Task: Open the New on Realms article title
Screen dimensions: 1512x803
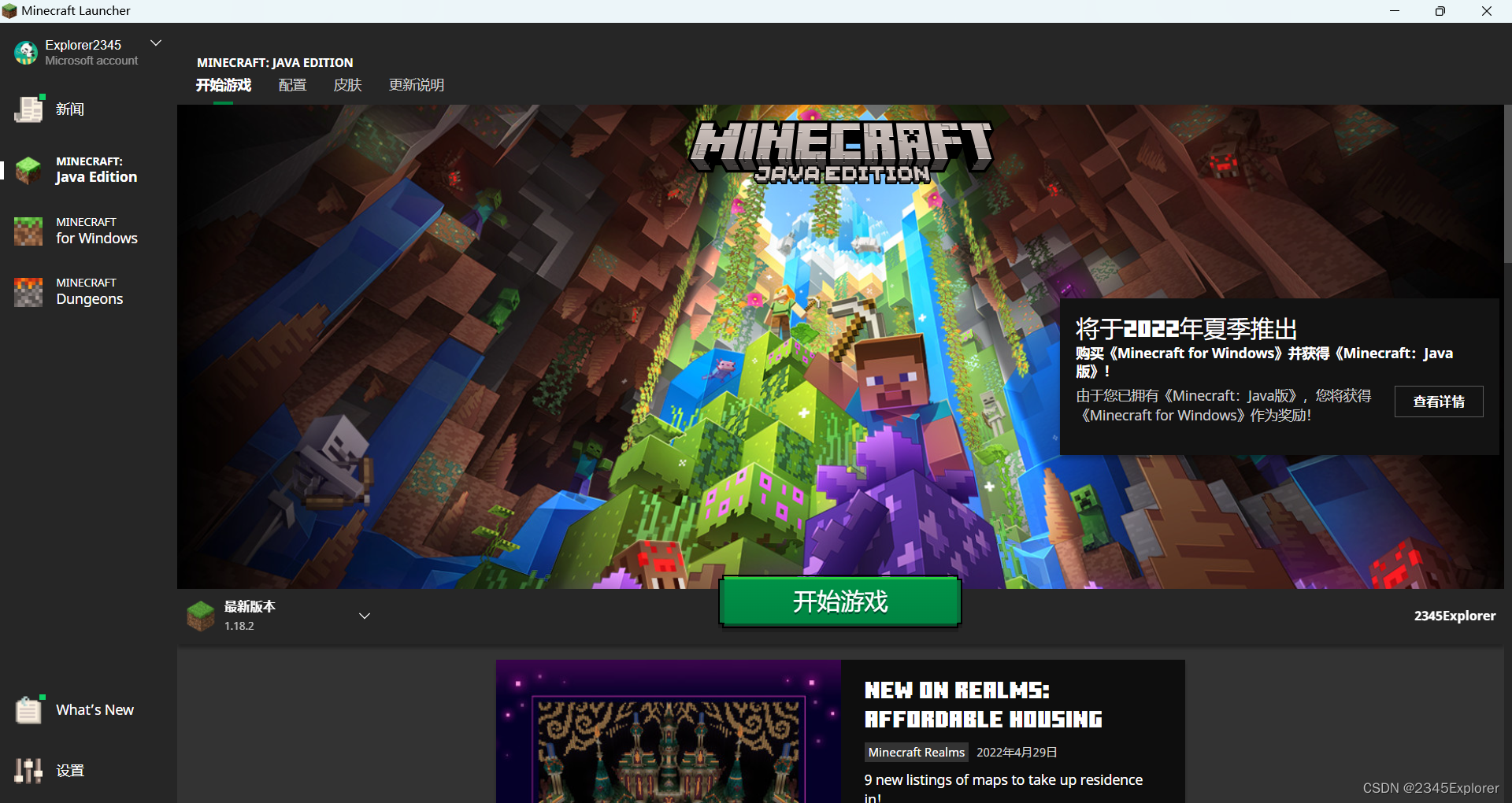Action: click(x=984, y=705)
